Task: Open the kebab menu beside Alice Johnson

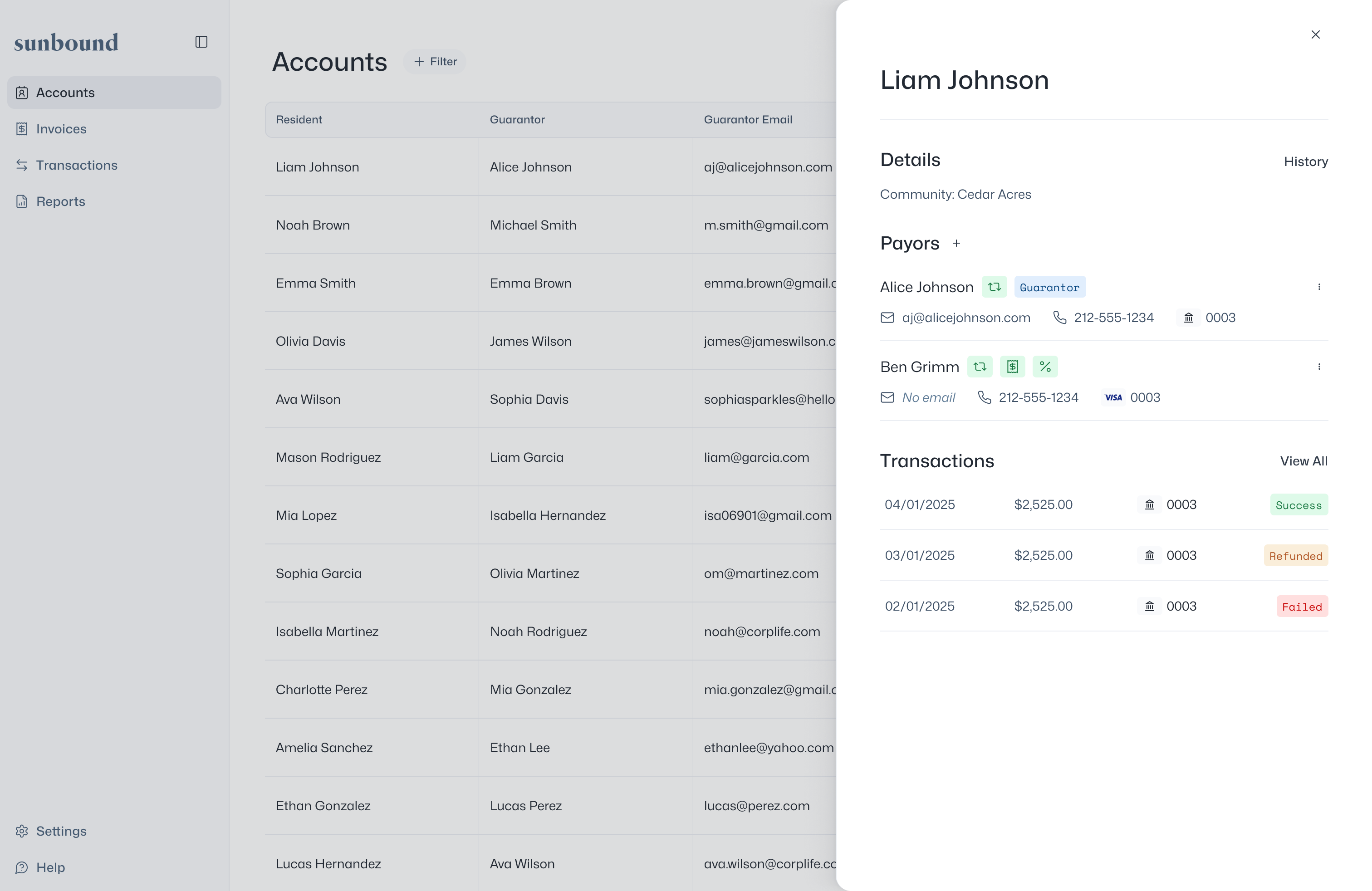Action: point(1319,286)
